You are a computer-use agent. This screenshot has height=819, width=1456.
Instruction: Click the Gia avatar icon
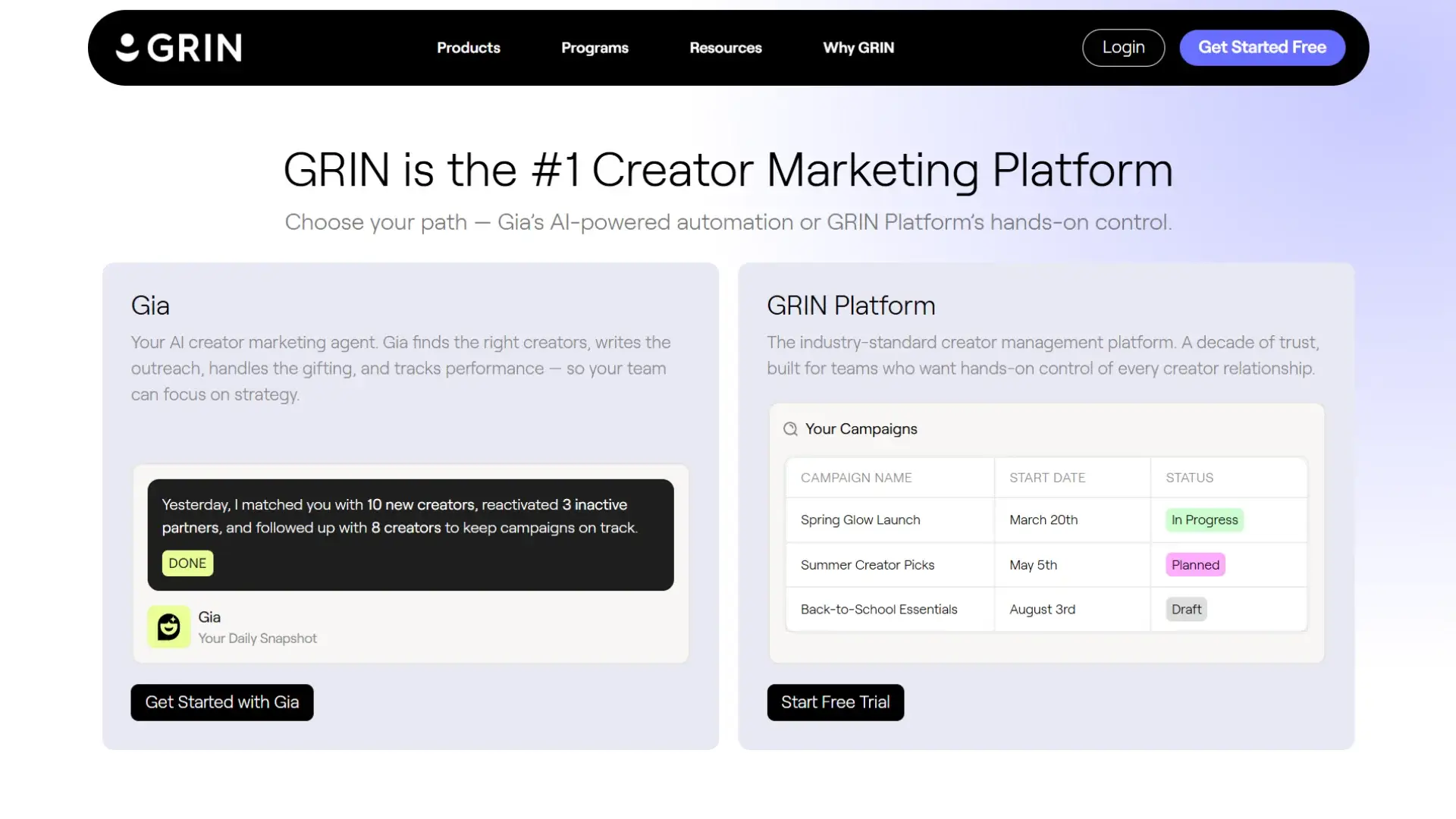pos(168,626)
